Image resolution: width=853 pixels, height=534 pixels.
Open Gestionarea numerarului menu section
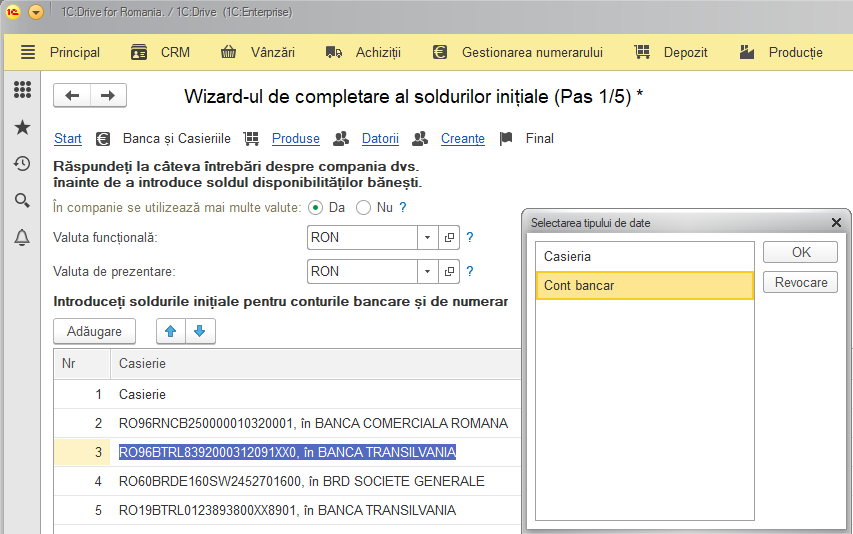517,52
